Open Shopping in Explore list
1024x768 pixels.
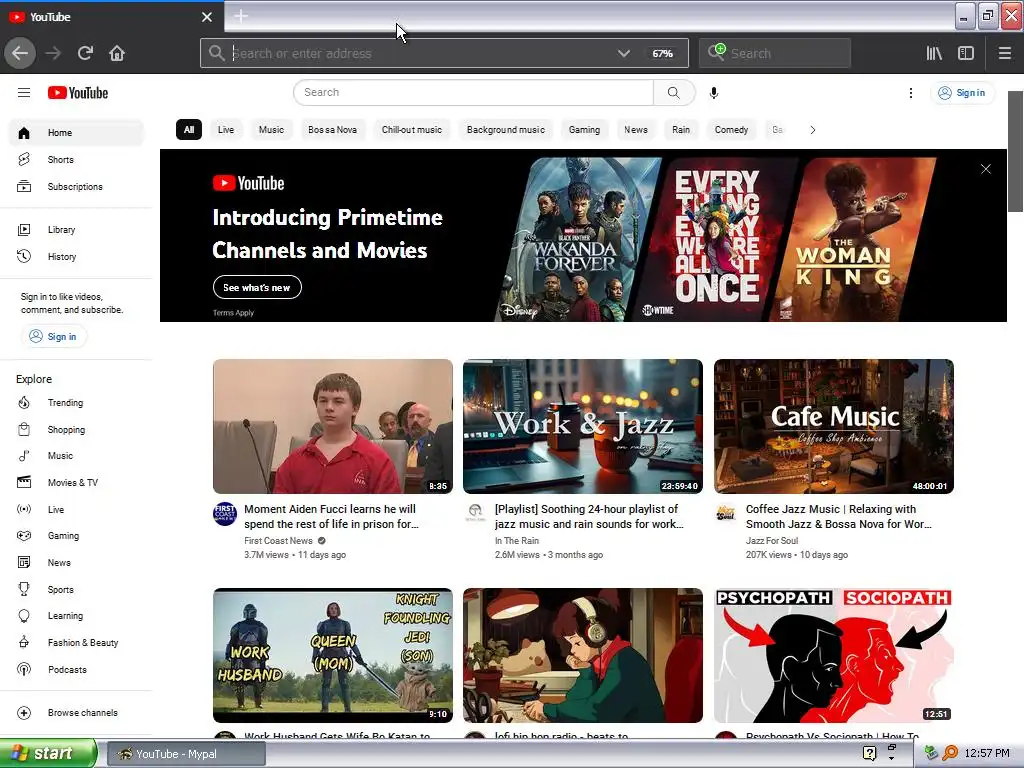point(76,430)
